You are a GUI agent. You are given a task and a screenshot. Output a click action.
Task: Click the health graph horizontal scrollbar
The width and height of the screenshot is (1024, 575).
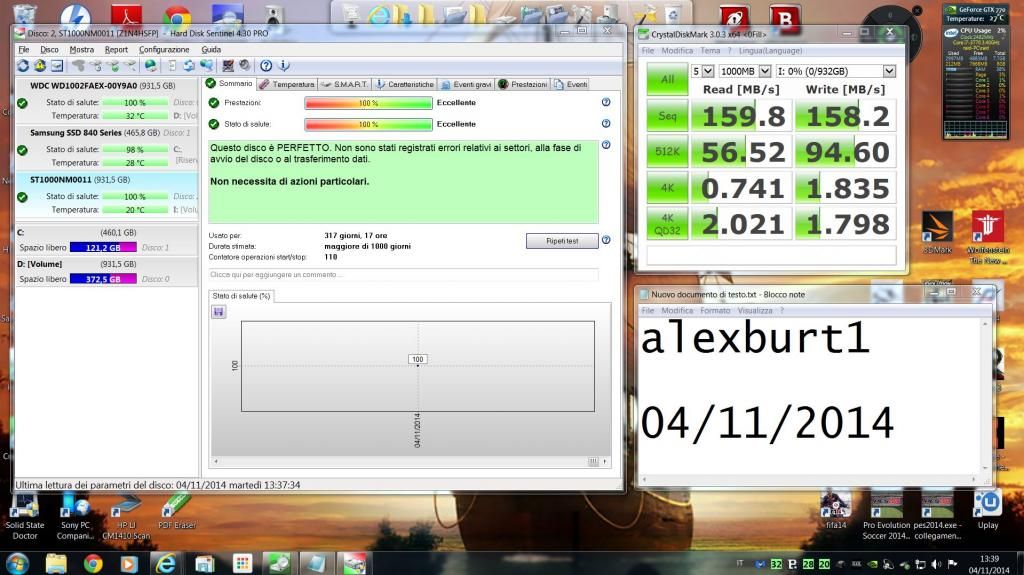[410, 461]
